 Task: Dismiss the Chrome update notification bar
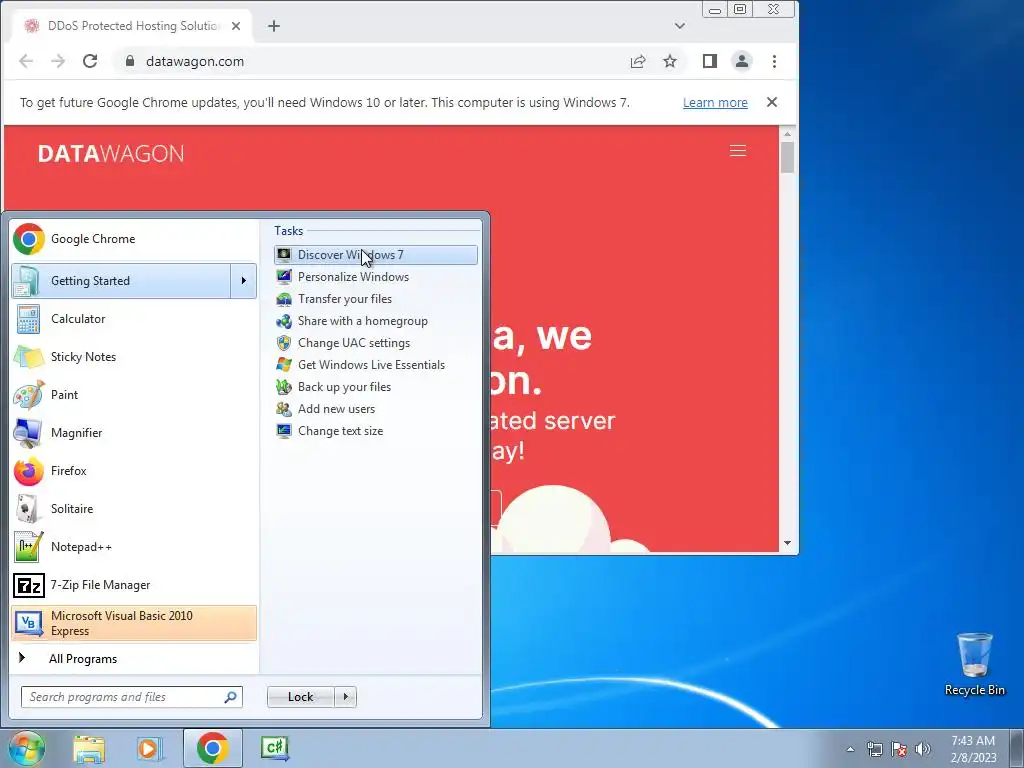tap(772, 102)
